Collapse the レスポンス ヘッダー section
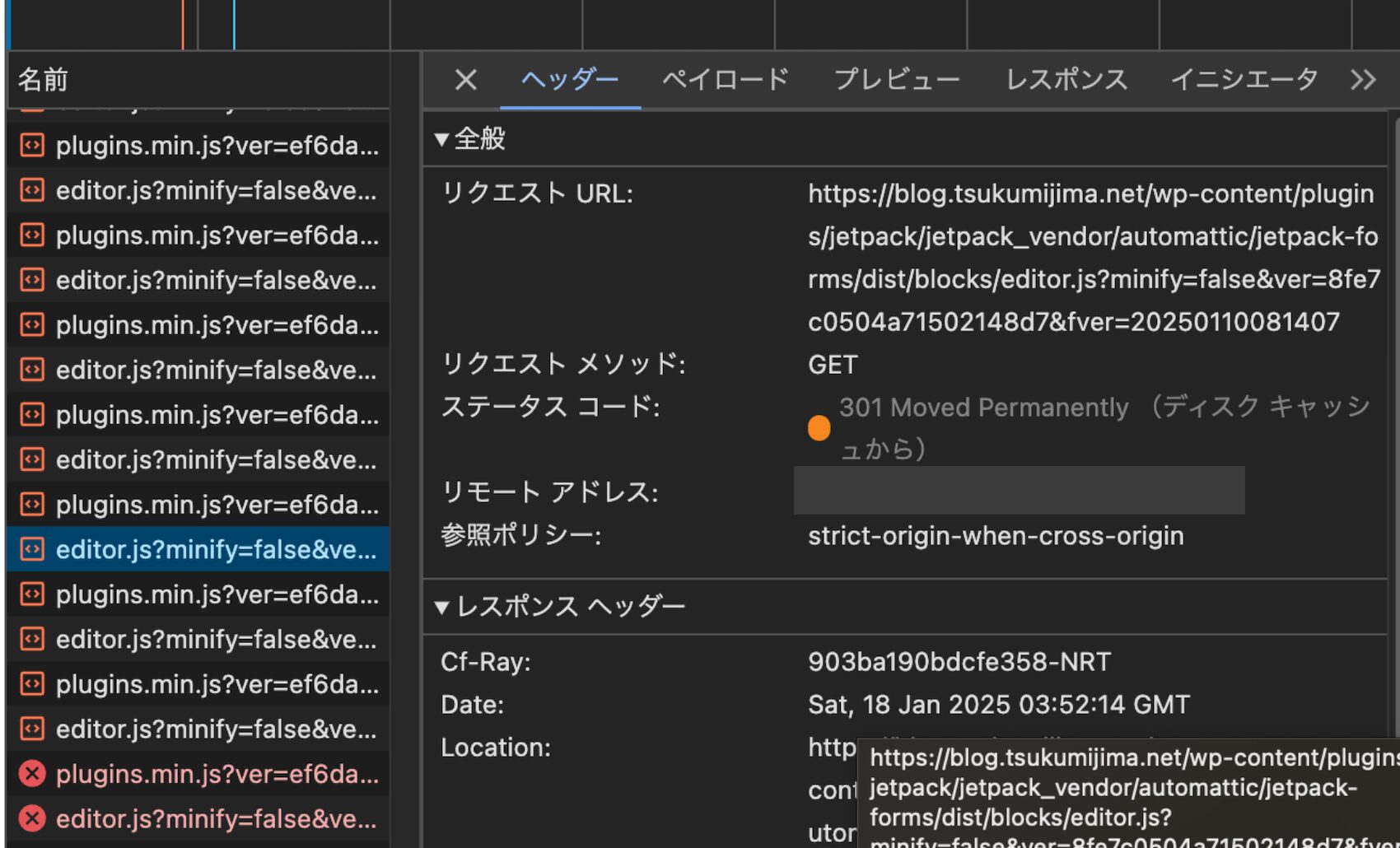Image resolution: width=1400 pixels, height=848 pixels. pyautogui.click(x=442, y=608)
